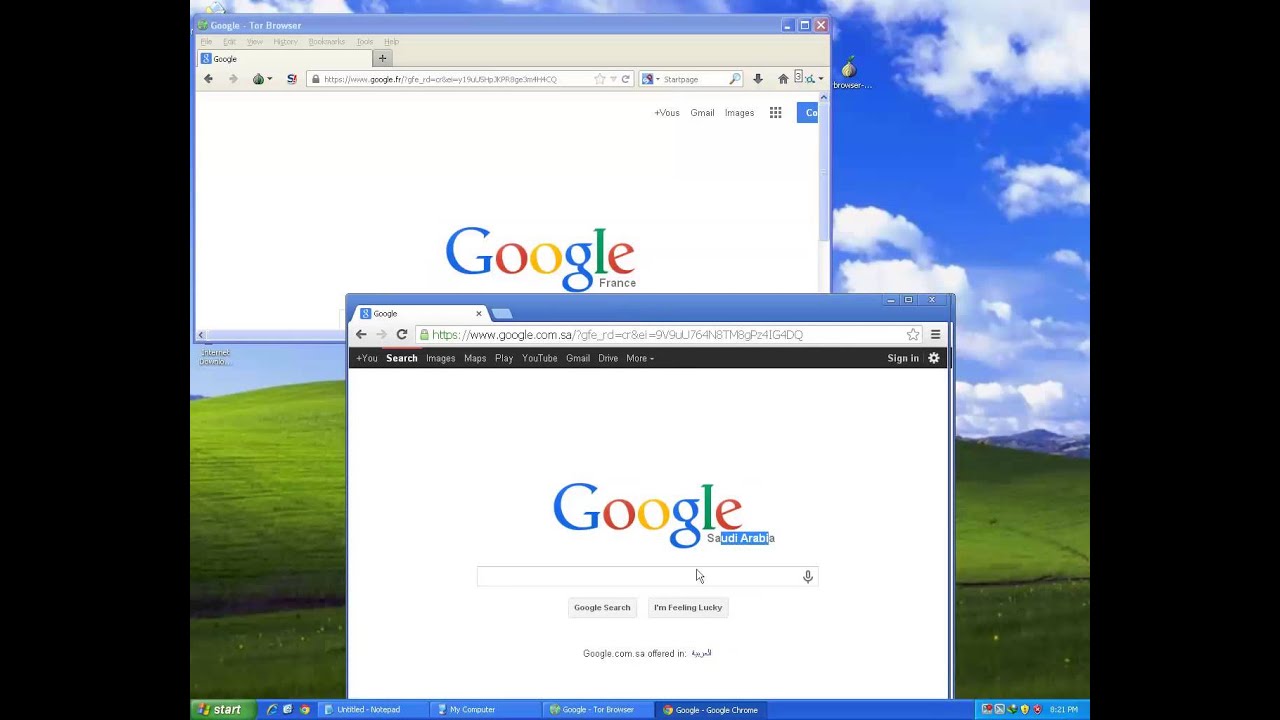The height and width of the screenshot is (720, 1280).
Task: Expand the More dropdown in Google bar
Action: point(640,358)
